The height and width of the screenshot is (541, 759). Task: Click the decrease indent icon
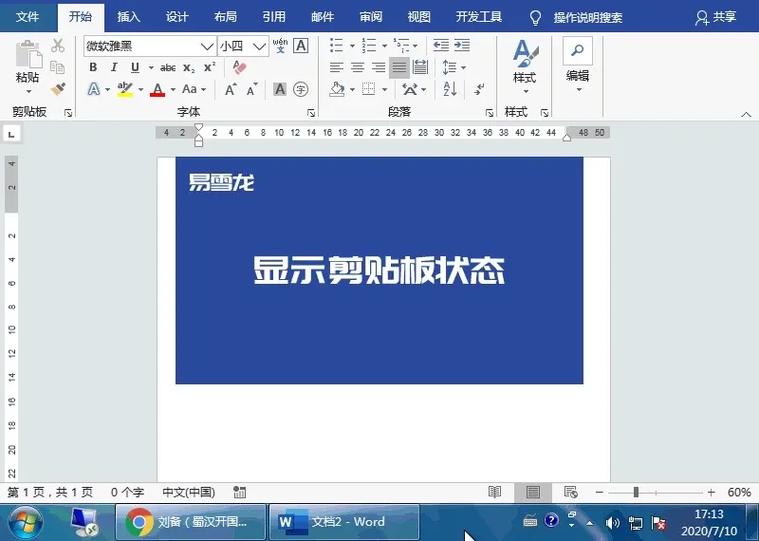(x=441, y=45)
